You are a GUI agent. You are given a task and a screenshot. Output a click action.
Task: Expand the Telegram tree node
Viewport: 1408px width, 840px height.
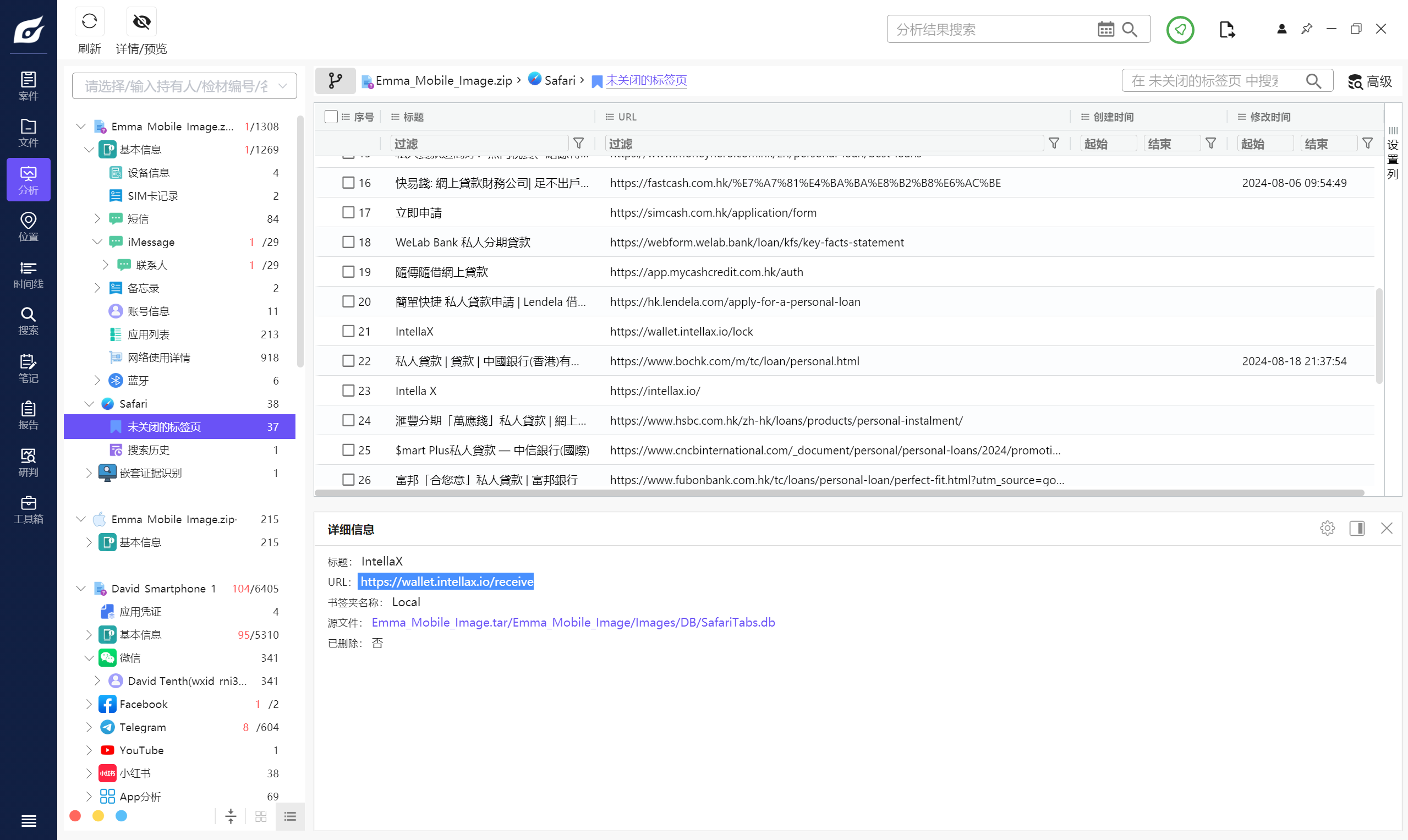pyautogui.click(x=89, y=727)
